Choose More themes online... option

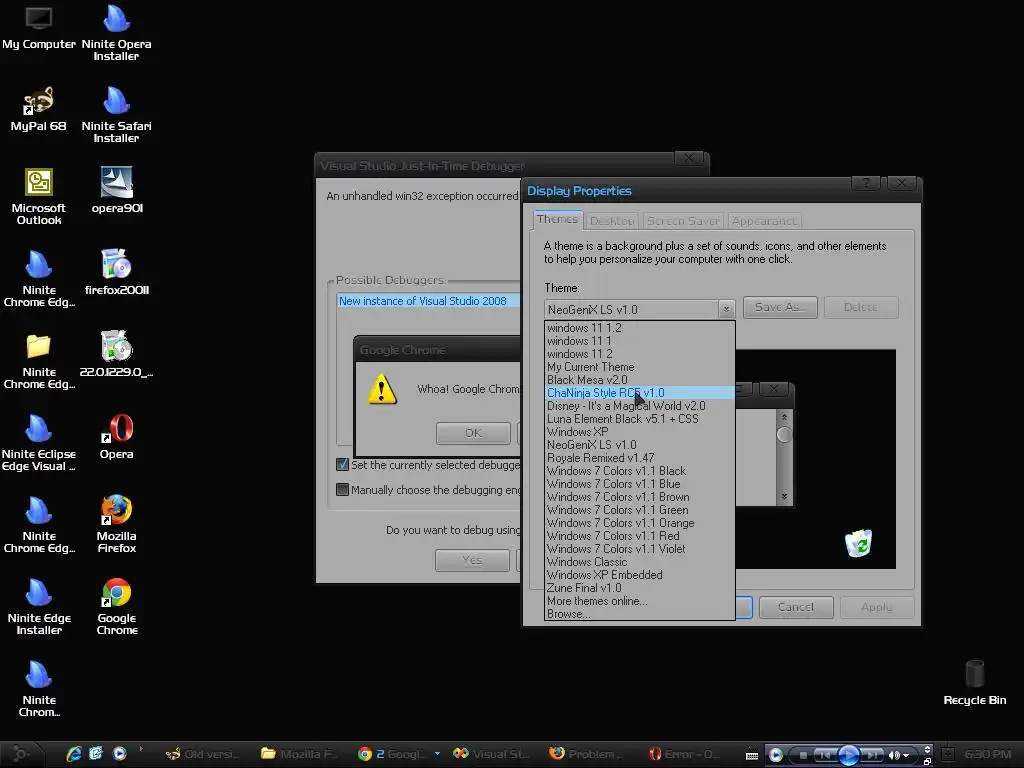pos(640,601)
